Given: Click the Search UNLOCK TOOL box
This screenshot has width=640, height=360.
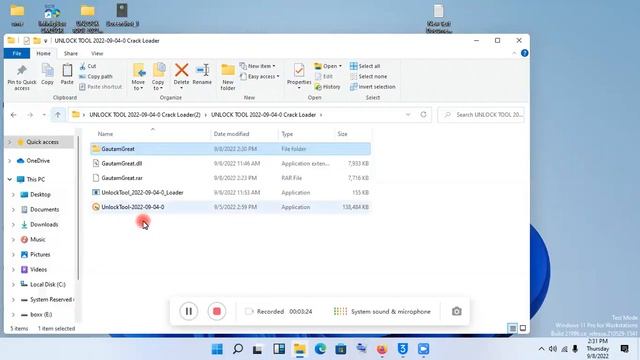Looking at the screenshot, I should click(x=481, y=115).
